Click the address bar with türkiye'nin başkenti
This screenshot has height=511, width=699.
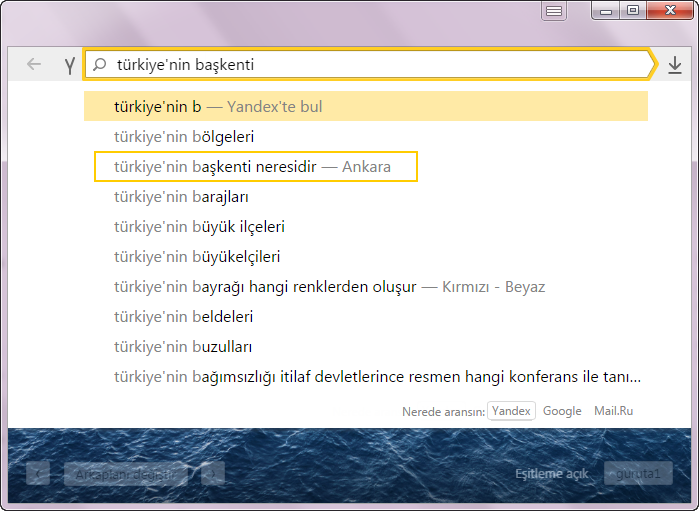[x=370, y=65]
